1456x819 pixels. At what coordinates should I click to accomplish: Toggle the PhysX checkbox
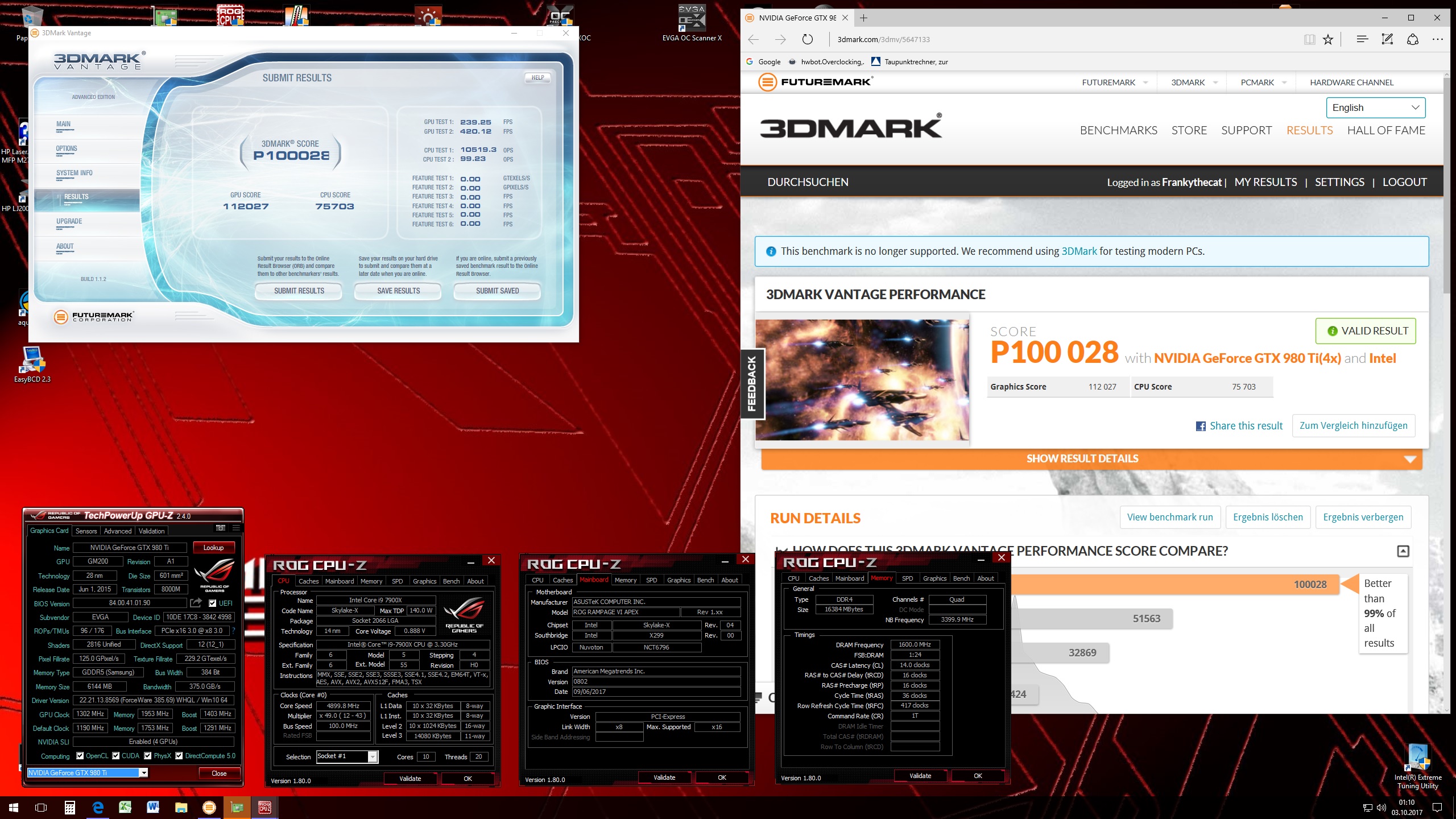pos(148,756)
